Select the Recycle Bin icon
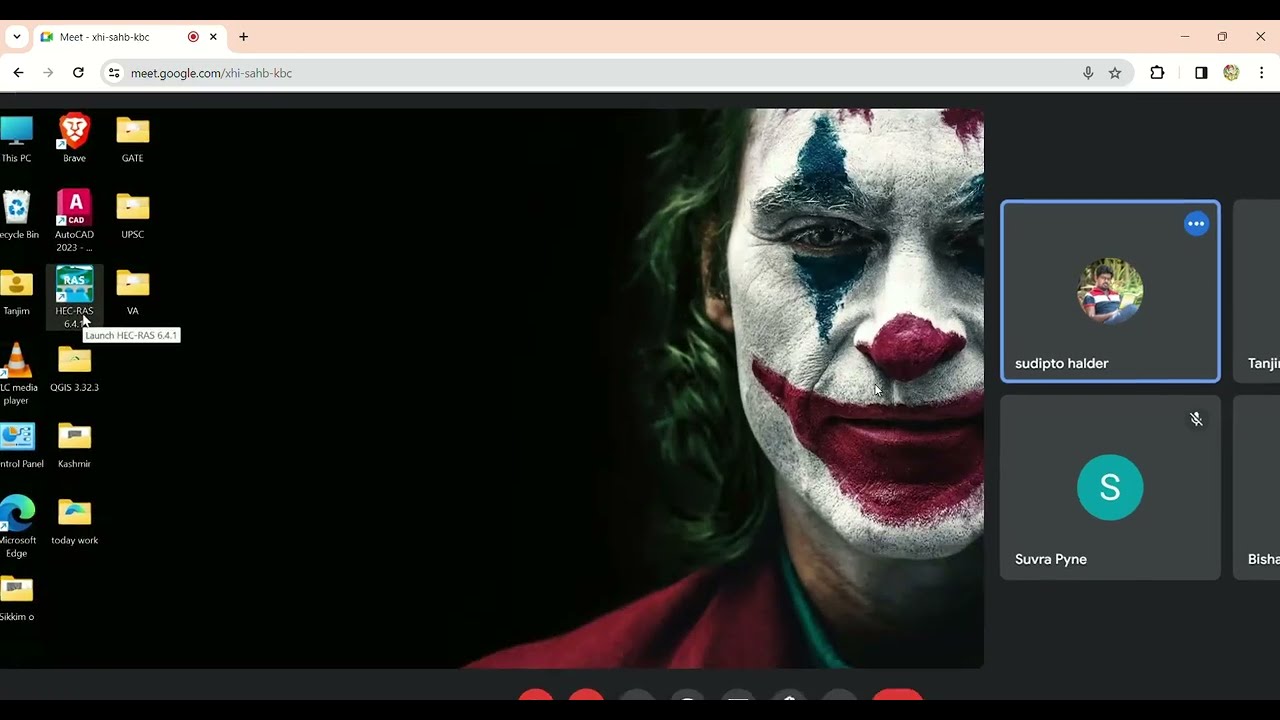 17,215
